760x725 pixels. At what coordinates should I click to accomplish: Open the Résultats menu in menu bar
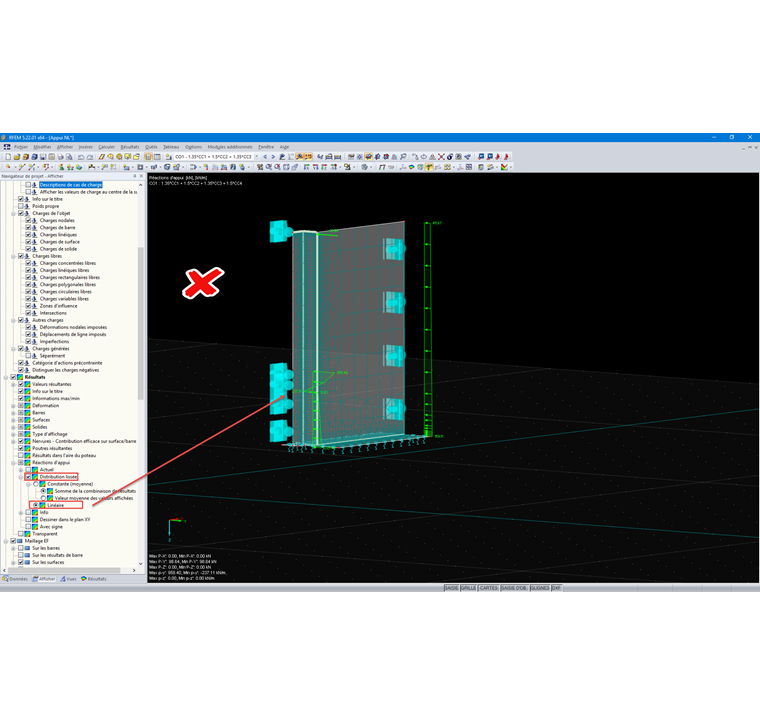pos(130,147)
